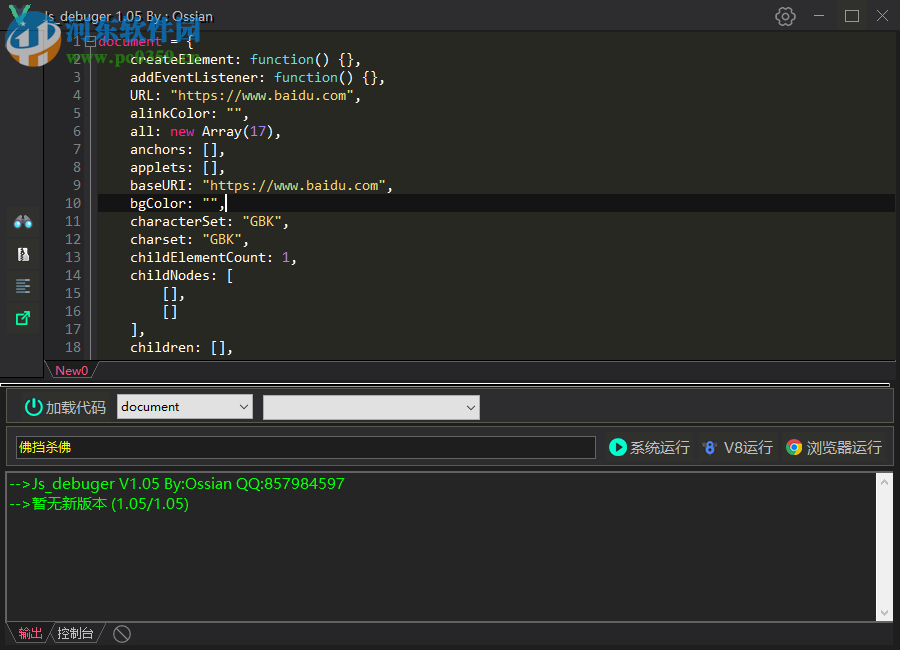This screenshot has width=900, height=650.
Task: Click the V8 engine icon beside V8运行
Action: coord(709,447)
